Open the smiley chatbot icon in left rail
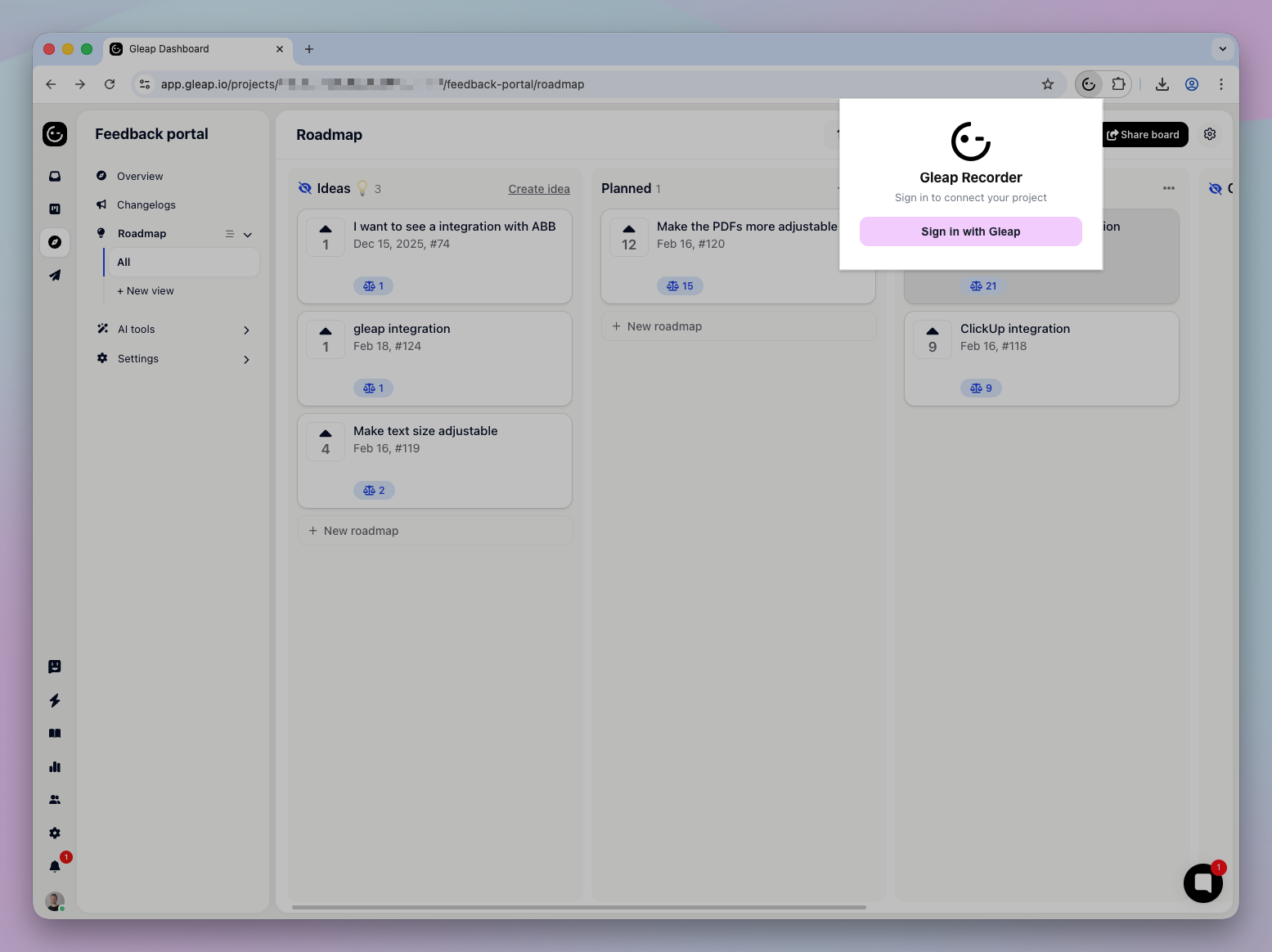The image size is (1272, 952). tap(55, 667)
